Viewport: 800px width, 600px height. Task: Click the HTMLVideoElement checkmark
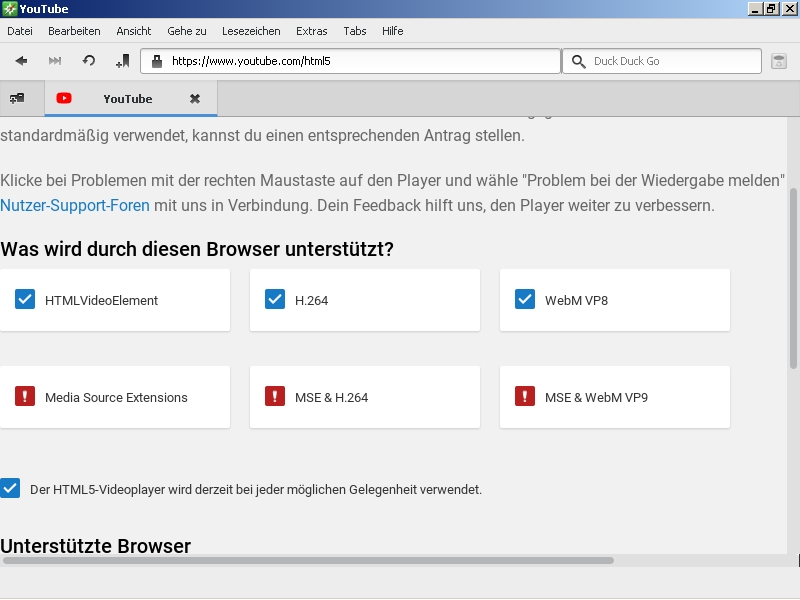(25, 299)
